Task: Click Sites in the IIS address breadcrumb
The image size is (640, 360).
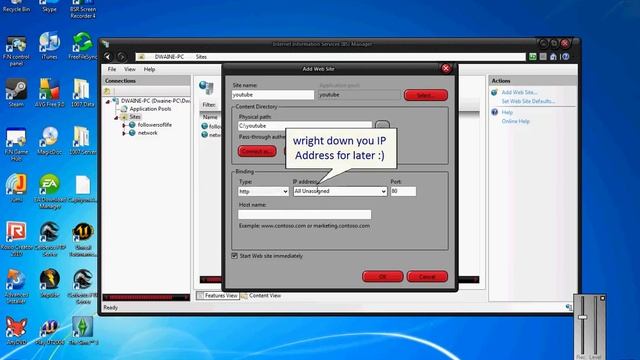Action: coord(201,57)
